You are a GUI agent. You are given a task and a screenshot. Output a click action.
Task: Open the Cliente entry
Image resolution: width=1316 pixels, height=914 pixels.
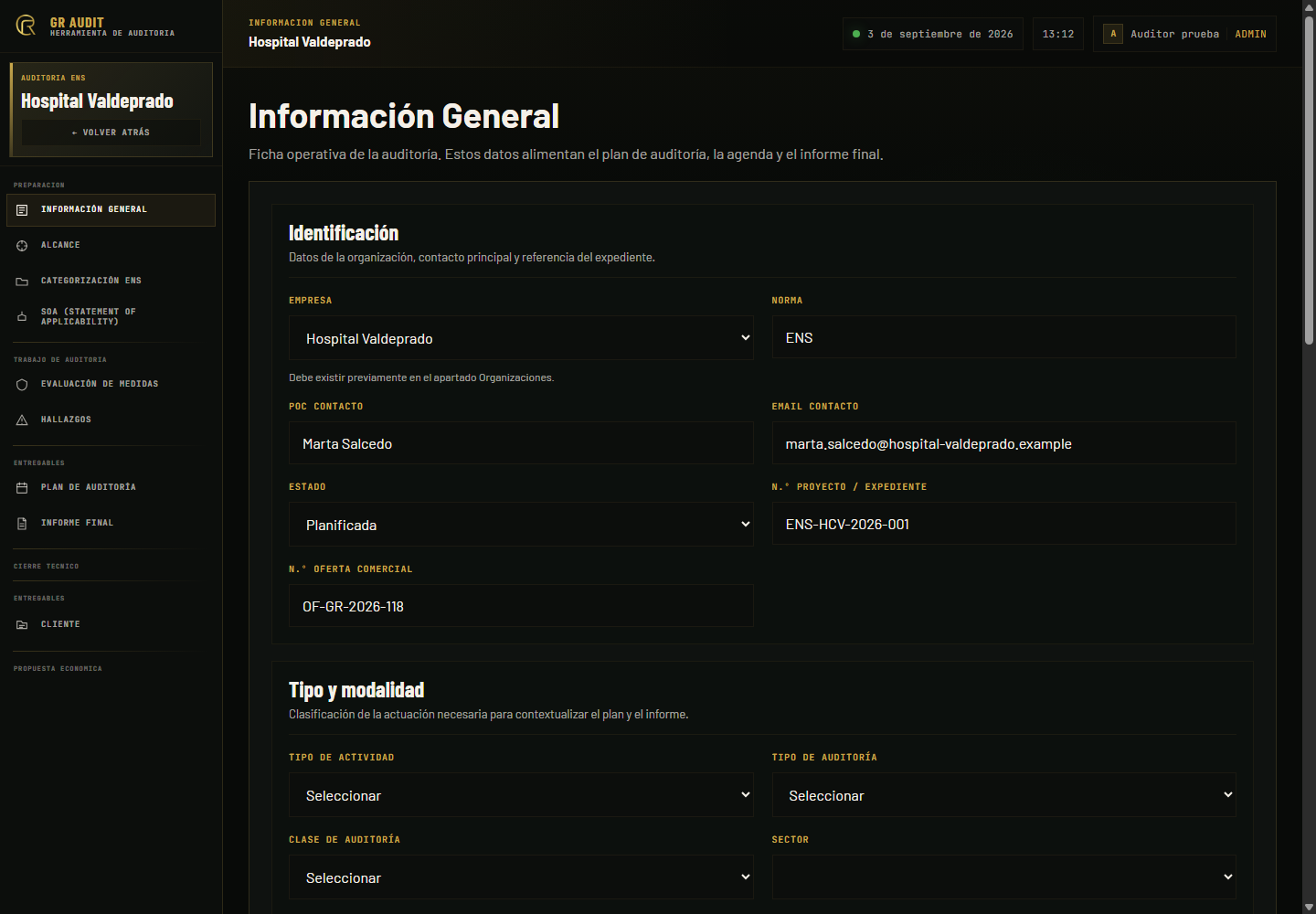pos(111,625)
